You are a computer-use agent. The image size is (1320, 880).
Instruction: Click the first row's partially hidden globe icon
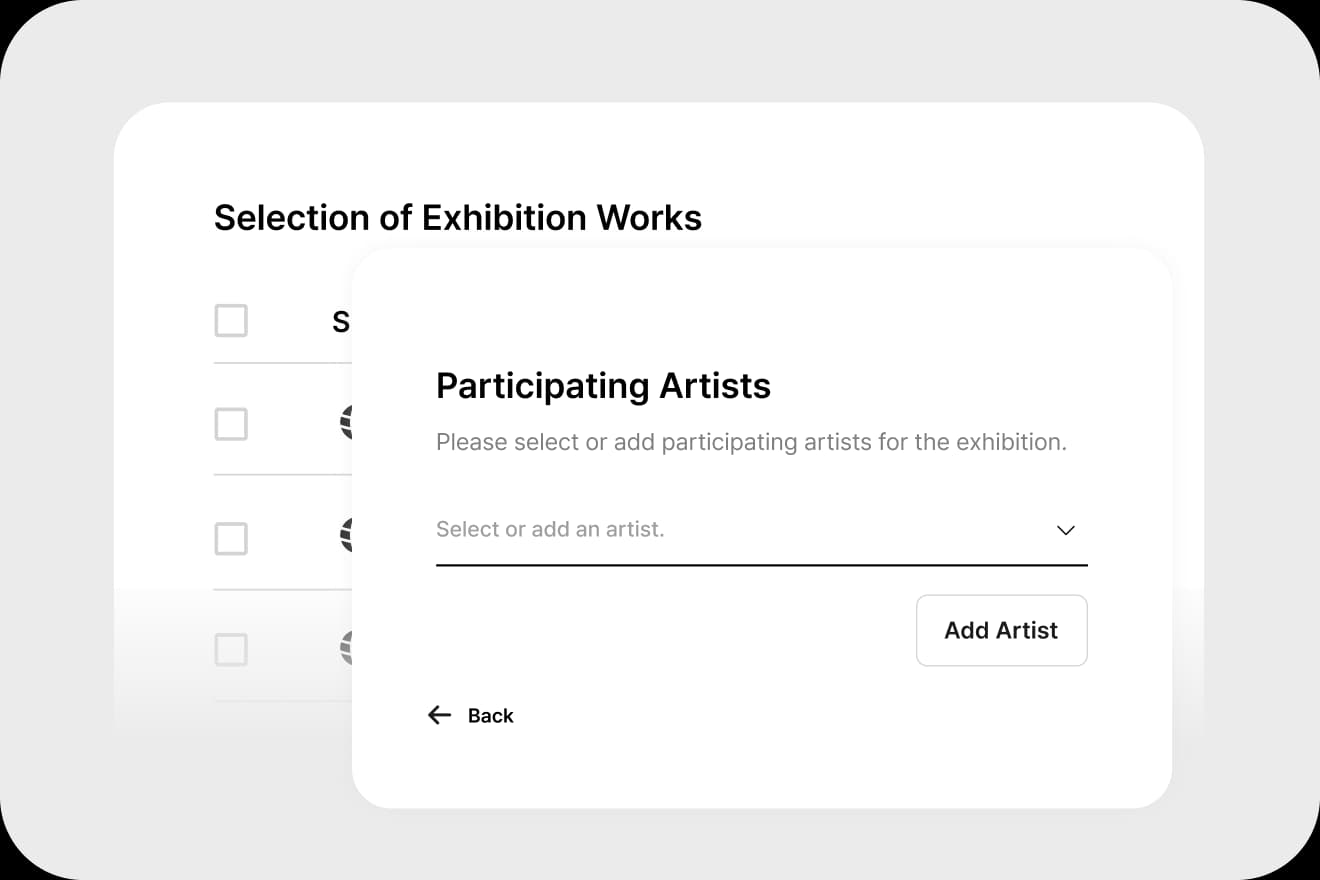click(x=346, y=424)
